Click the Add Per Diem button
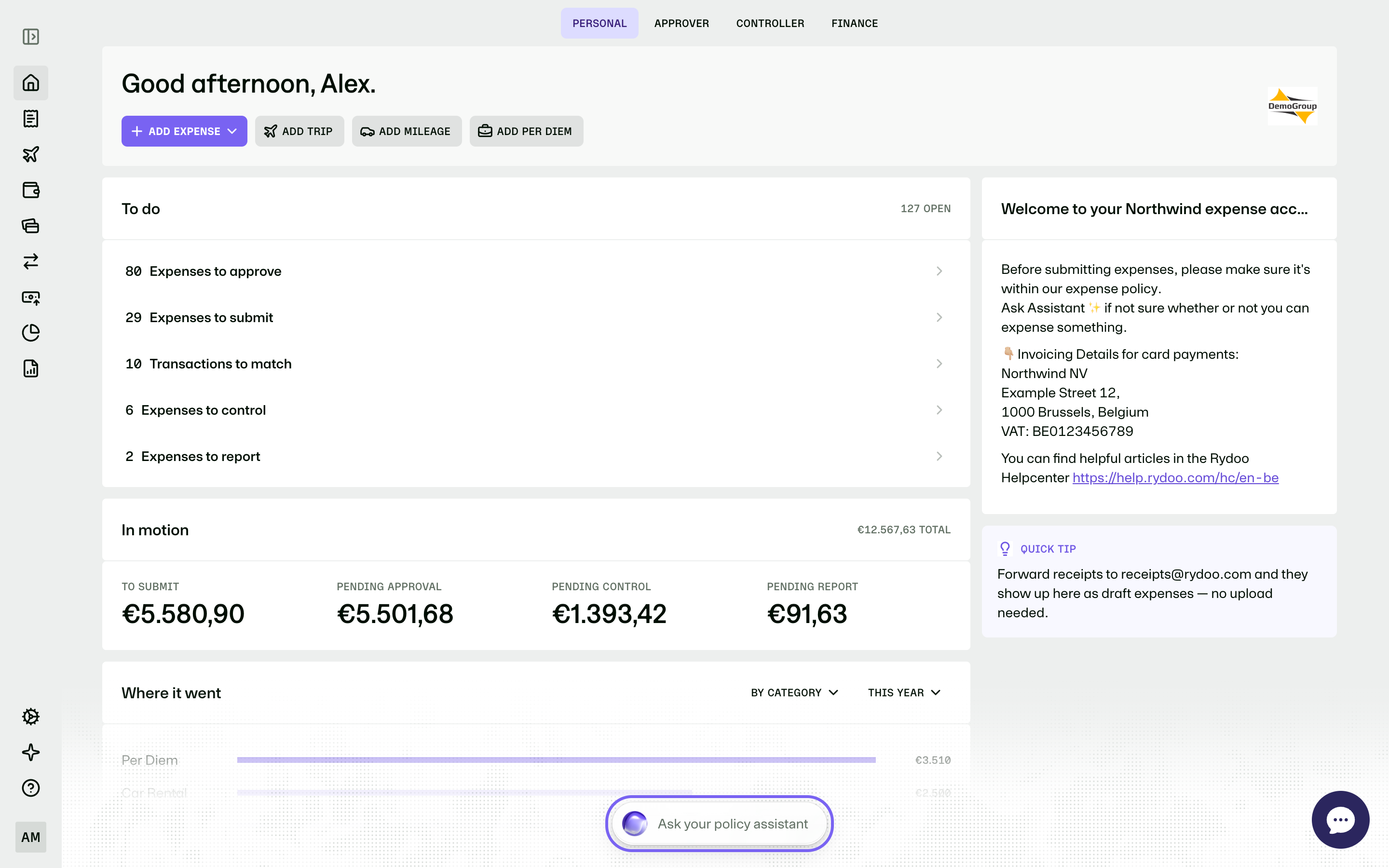Screen dimensions: 1389x868 pyautogui.click(x=526, y=132)
